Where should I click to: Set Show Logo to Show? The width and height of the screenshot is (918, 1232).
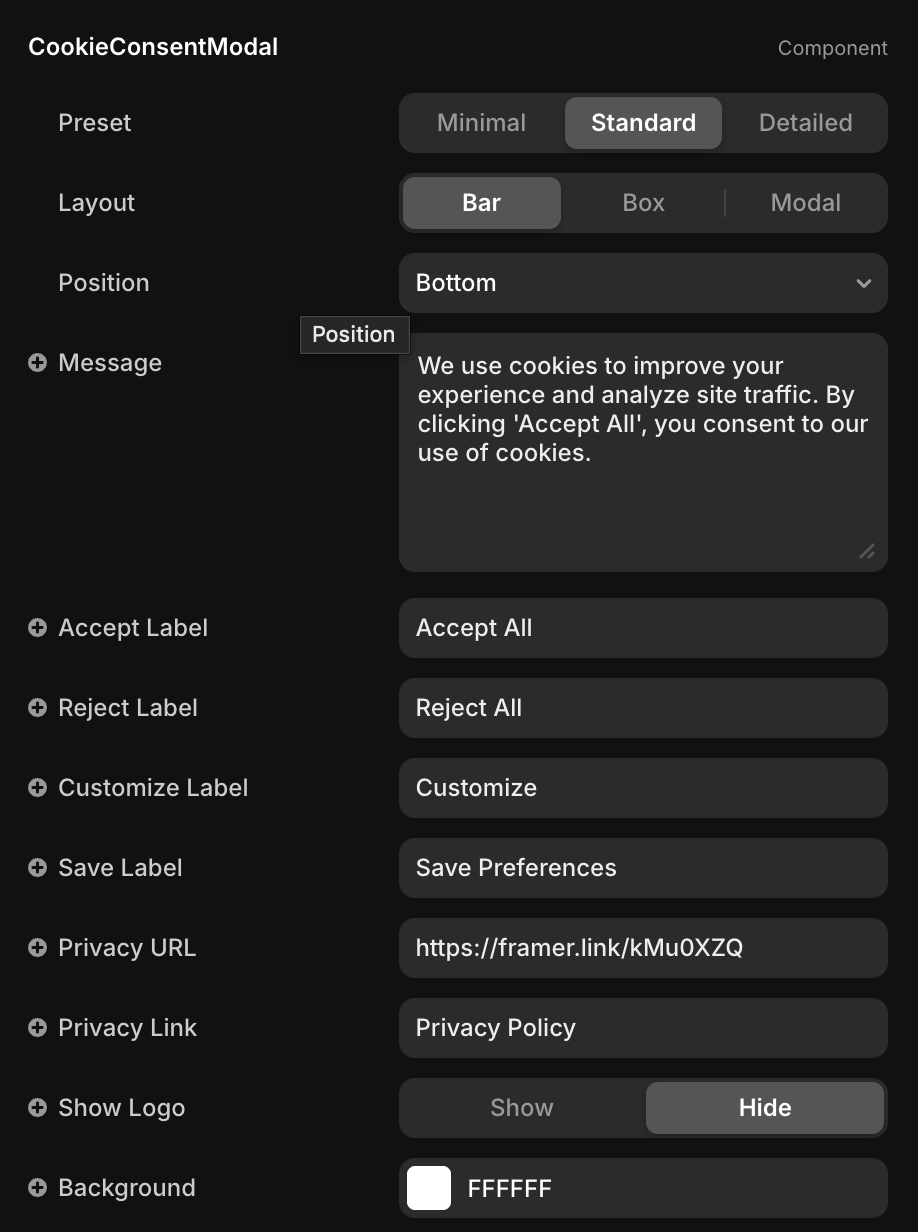[x=522, y=1108]
